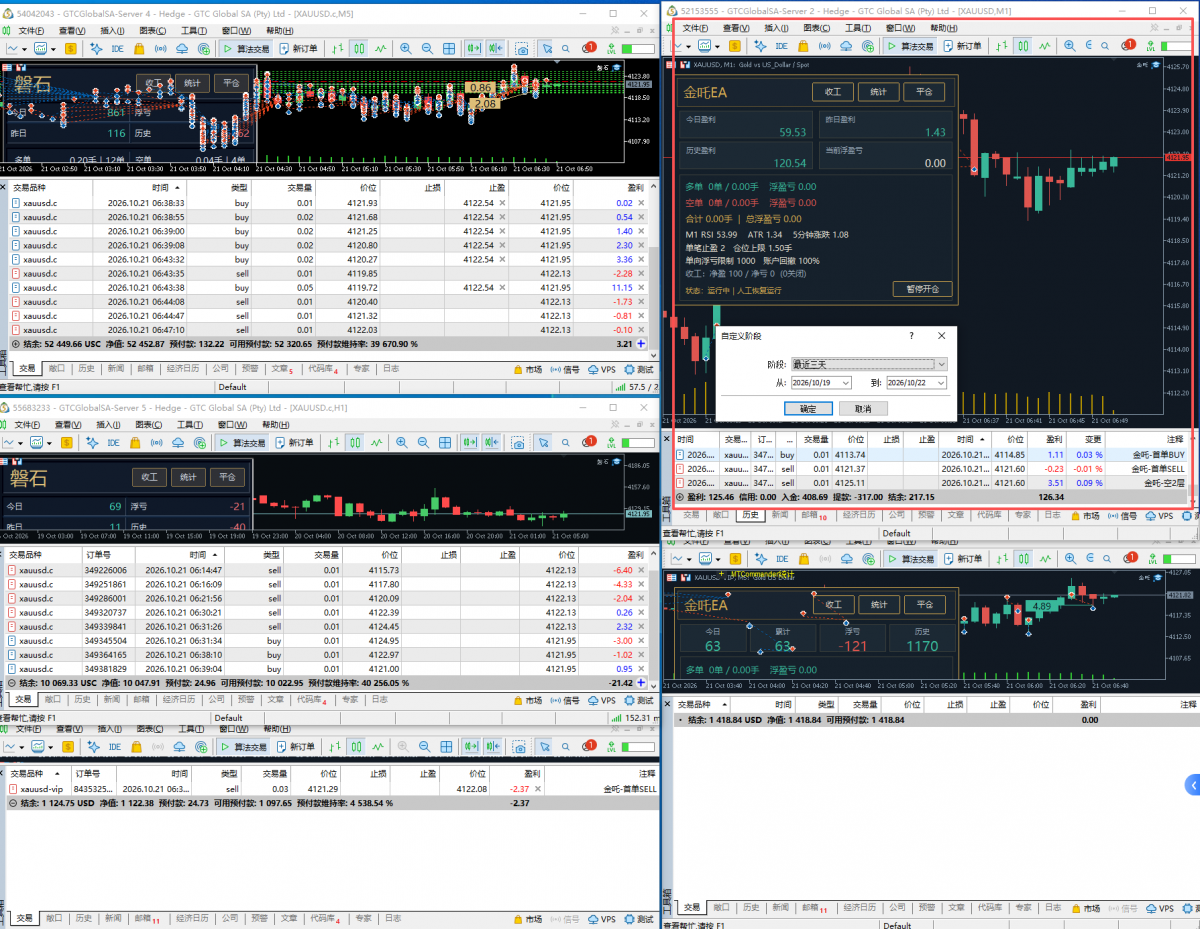
Task: Click the VPS cloud icon in the 54042043 toolbar
Action: tap(182, 48)
